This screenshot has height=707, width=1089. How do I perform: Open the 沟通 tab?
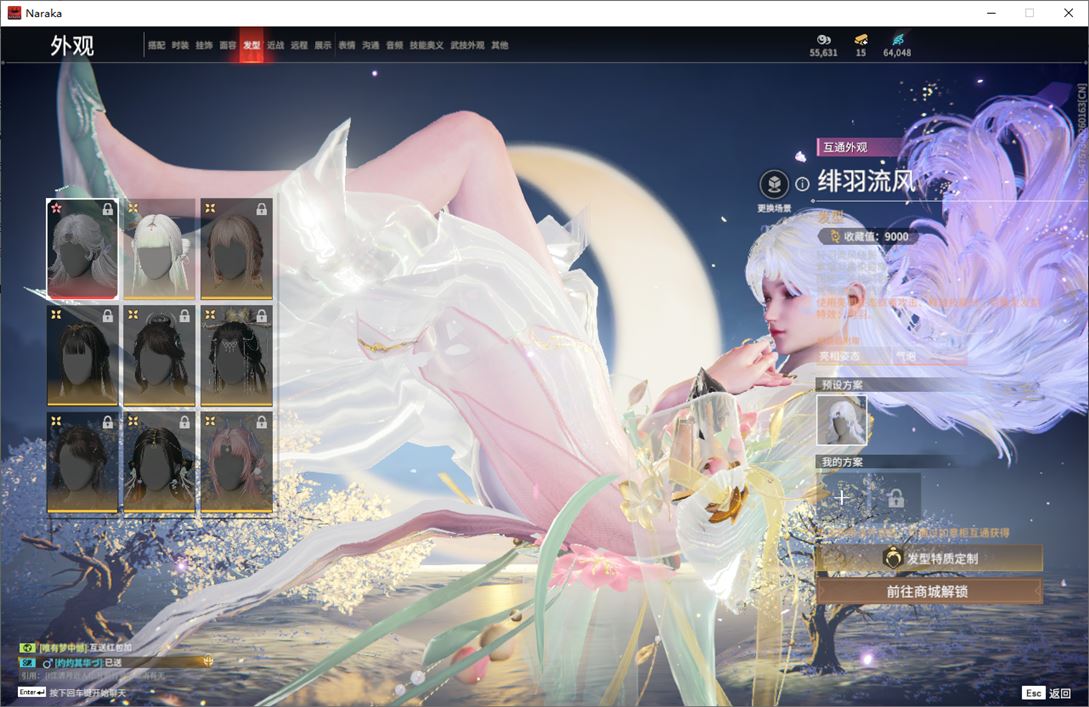pos(371,45)
